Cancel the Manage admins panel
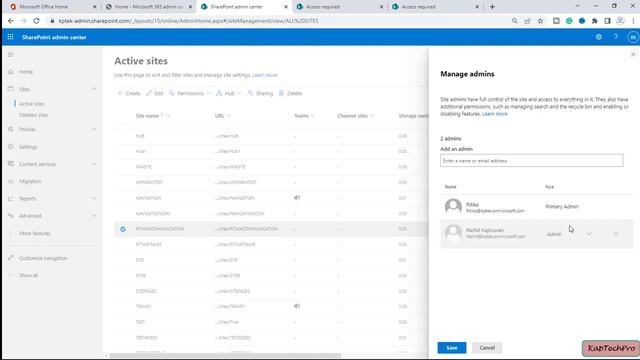640x360 pixels. click(487, 348)
